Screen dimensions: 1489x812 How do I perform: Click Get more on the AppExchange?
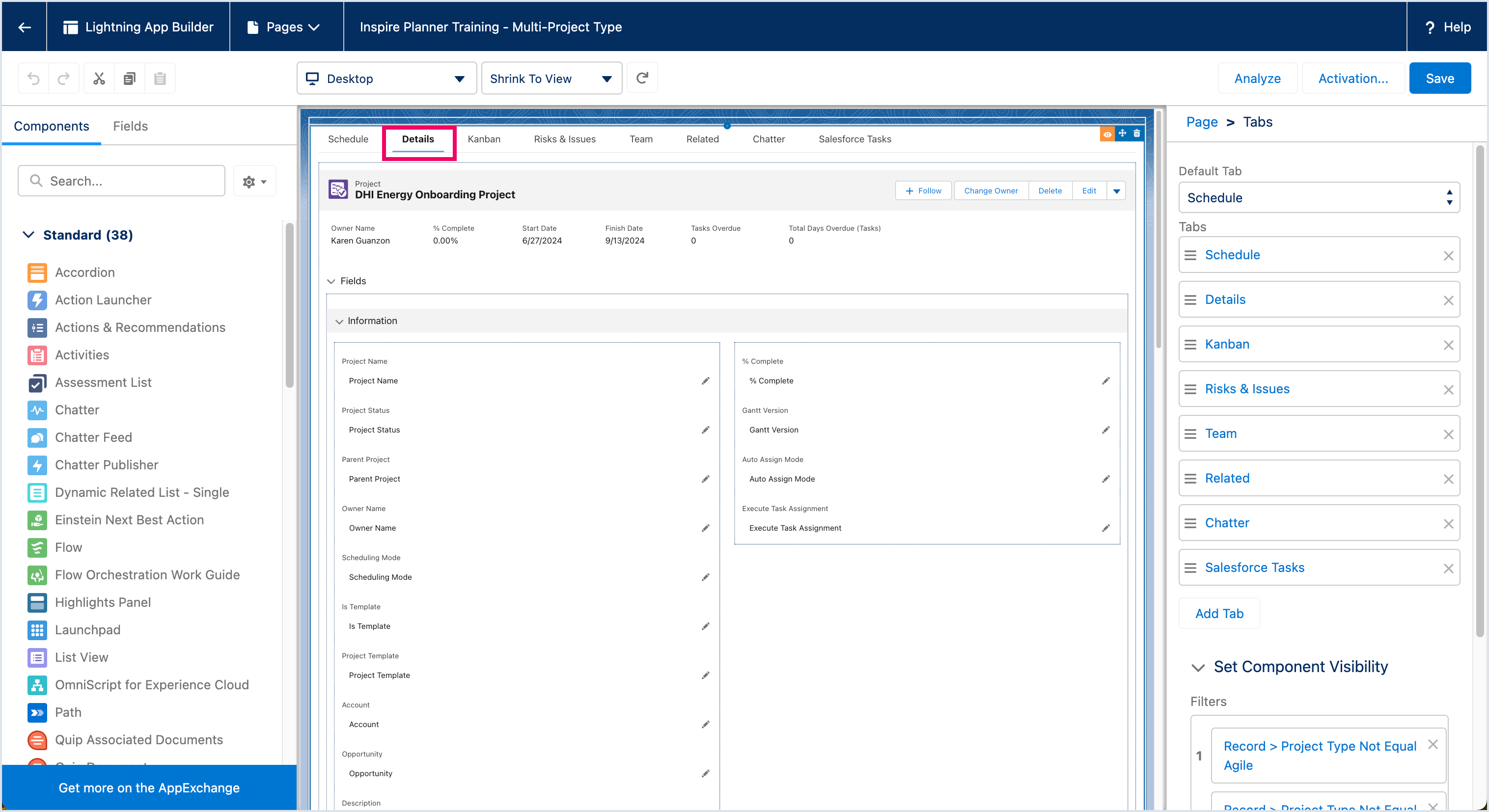(149, 788)
